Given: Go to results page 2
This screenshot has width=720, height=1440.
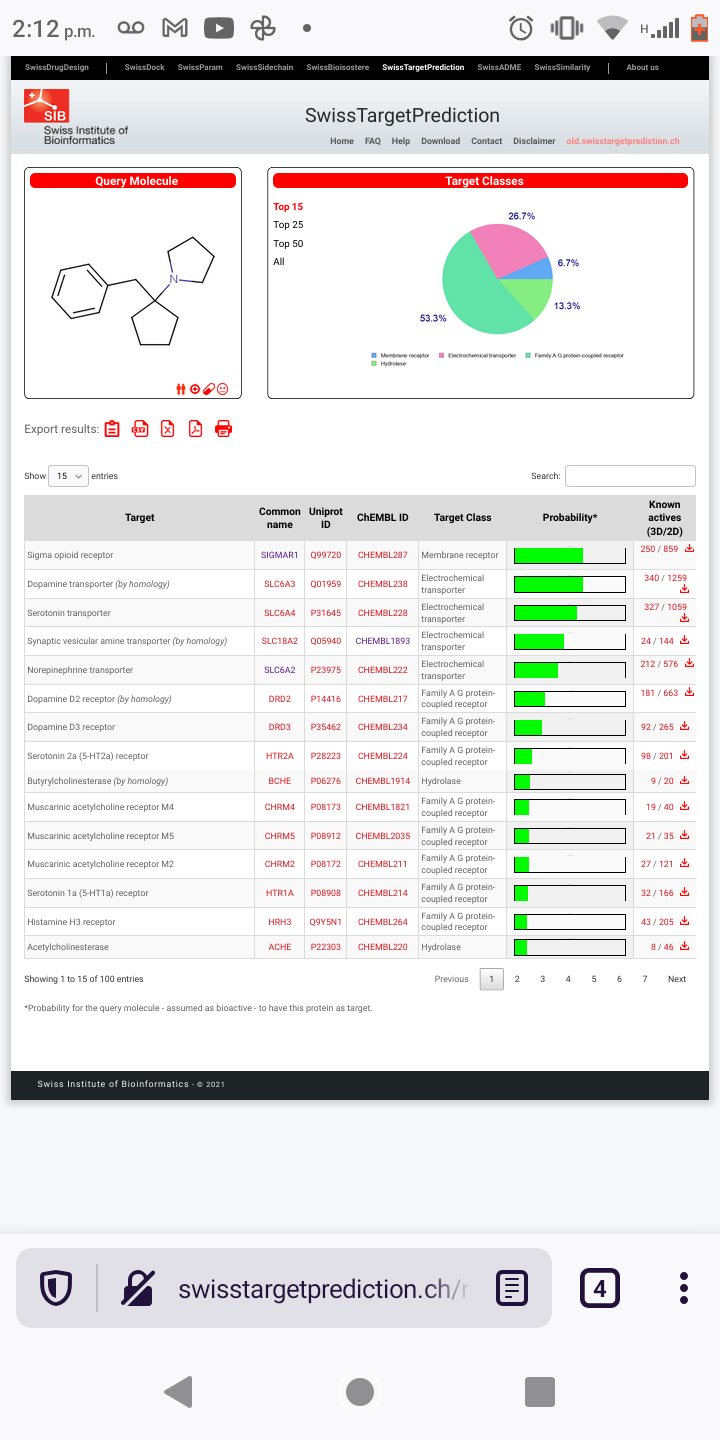Looking at the screenshot, I should click(517, 979).
